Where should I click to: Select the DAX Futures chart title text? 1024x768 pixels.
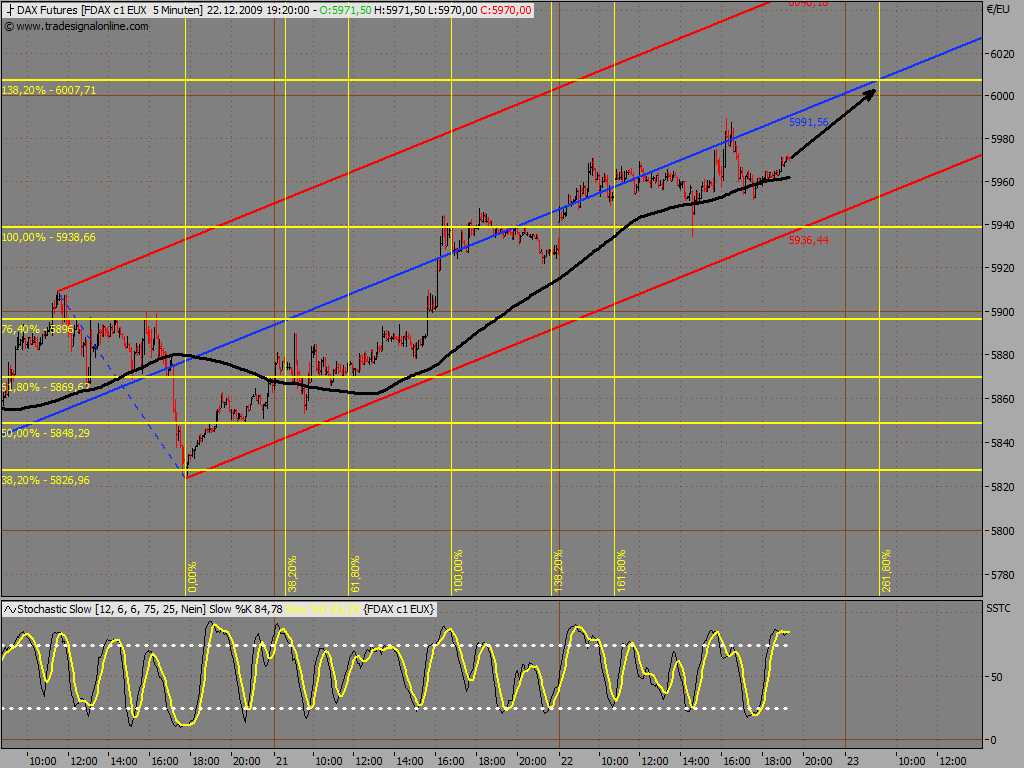(47, 10)
